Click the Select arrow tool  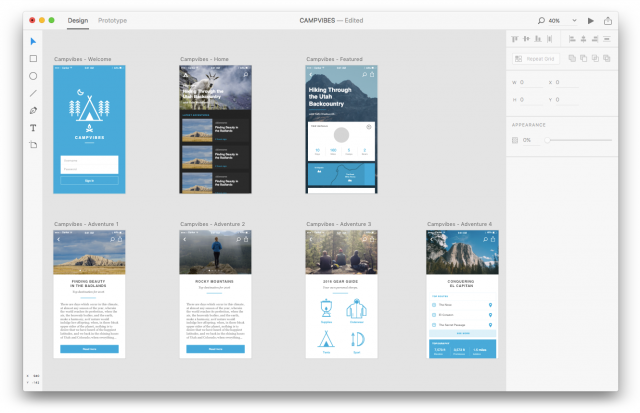tap(33, 41)
